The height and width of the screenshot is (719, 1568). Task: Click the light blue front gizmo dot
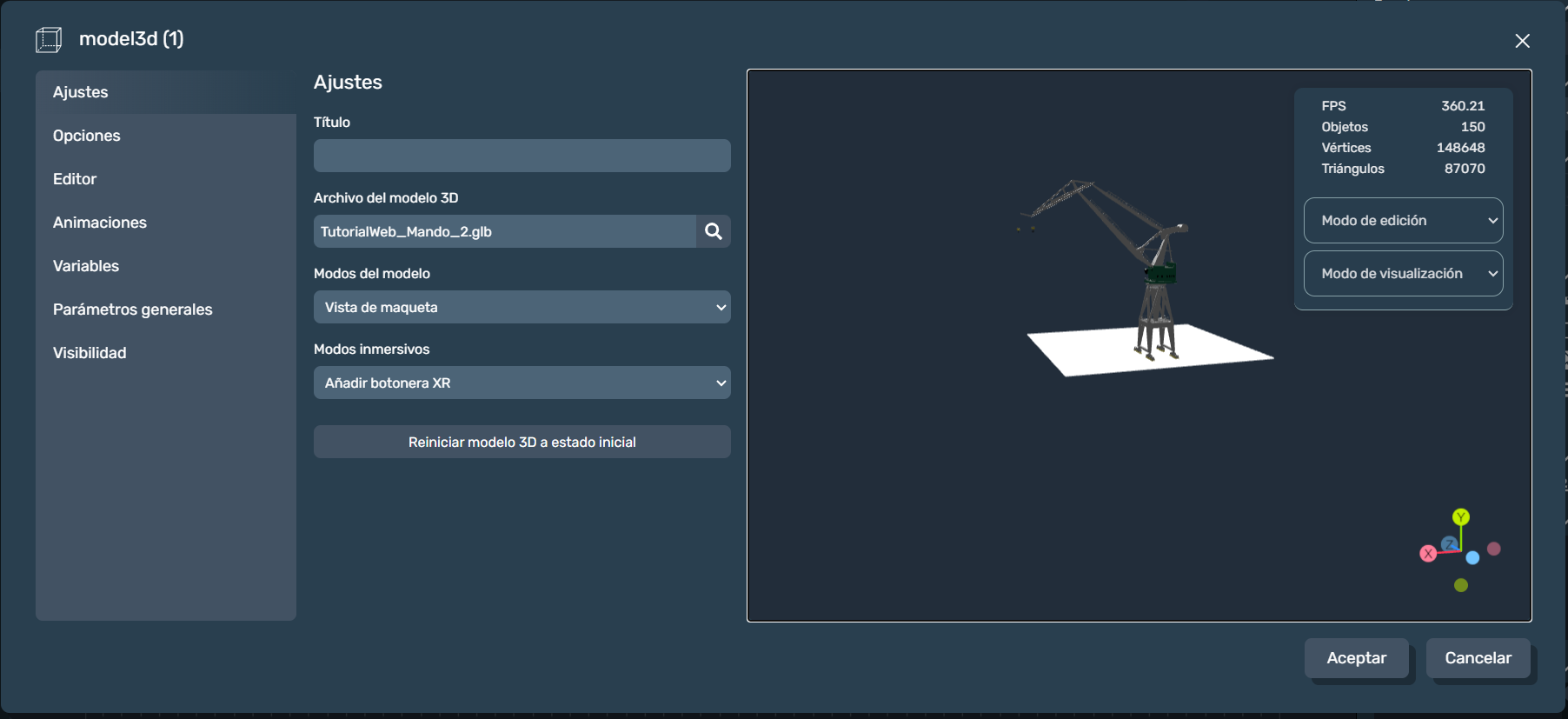click(x=1472, y=558)
